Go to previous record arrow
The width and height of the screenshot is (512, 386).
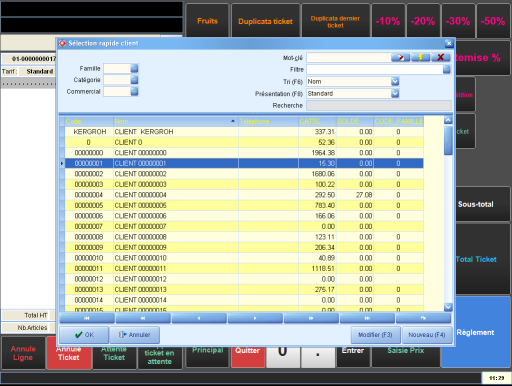pos(199,318)
